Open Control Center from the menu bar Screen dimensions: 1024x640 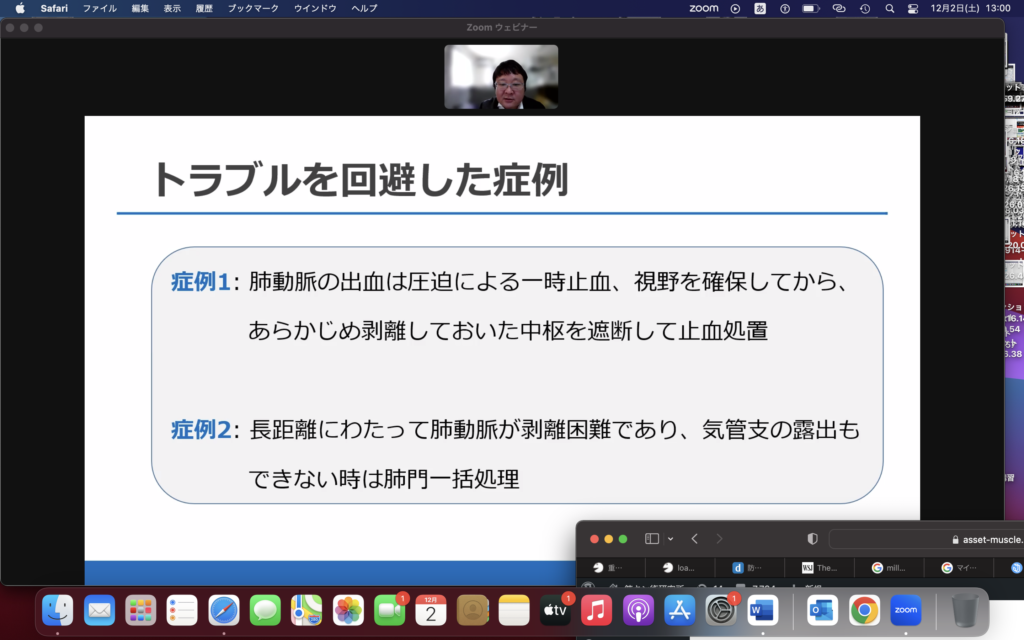point(913,8)
